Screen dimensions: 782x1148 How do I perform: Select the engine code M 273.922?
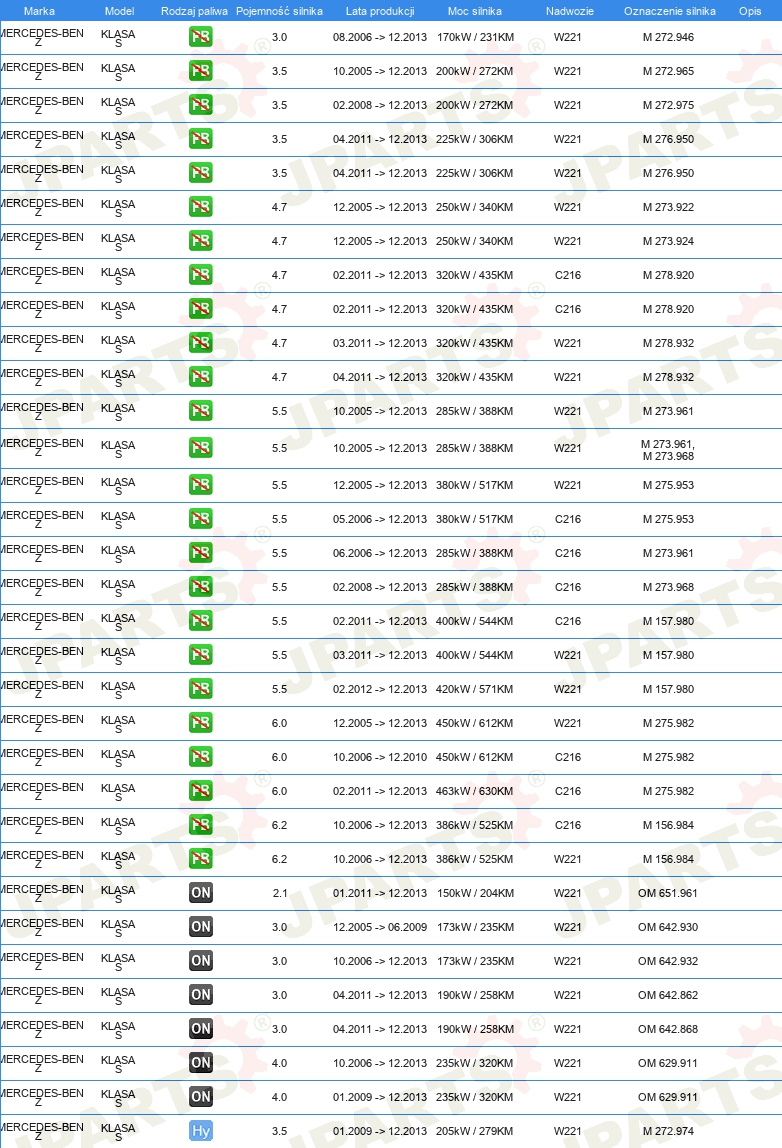(x=669, y=207)
